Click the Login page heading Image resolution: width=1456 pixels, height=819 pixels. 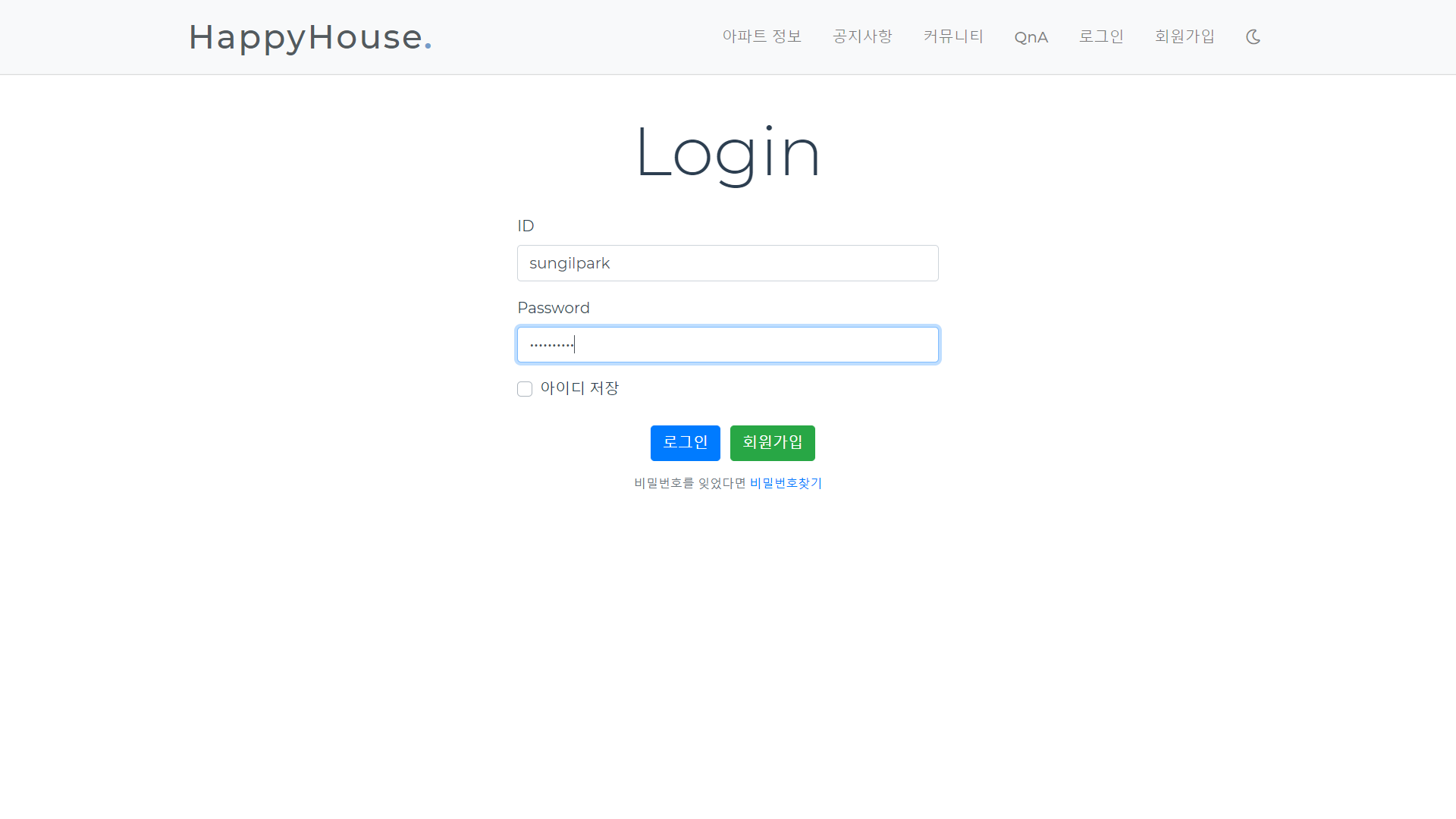728,152
